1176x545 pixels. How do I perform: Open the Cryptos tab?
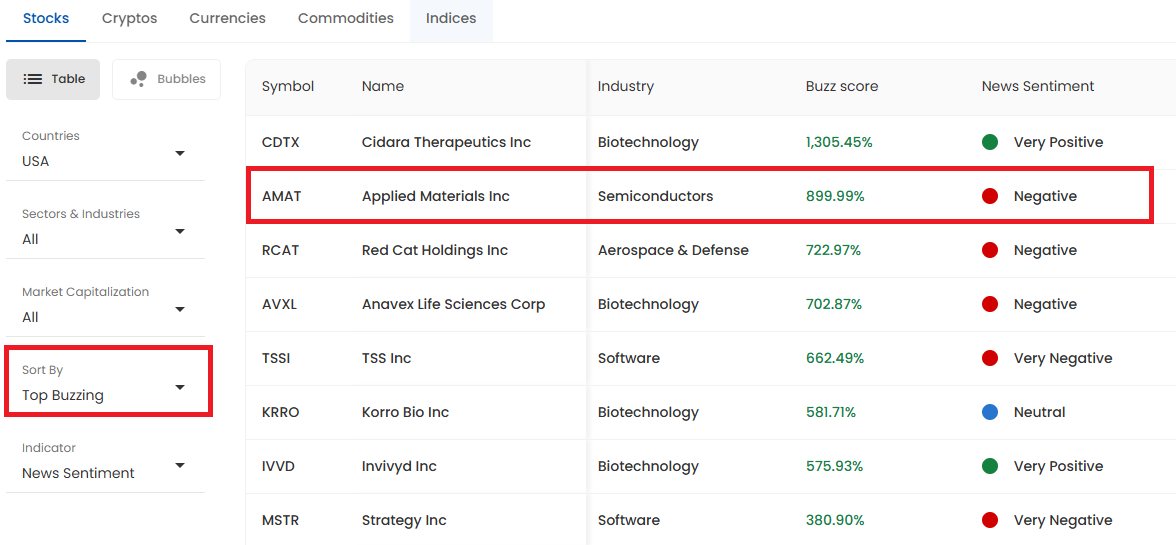click(x=130, y=19)
